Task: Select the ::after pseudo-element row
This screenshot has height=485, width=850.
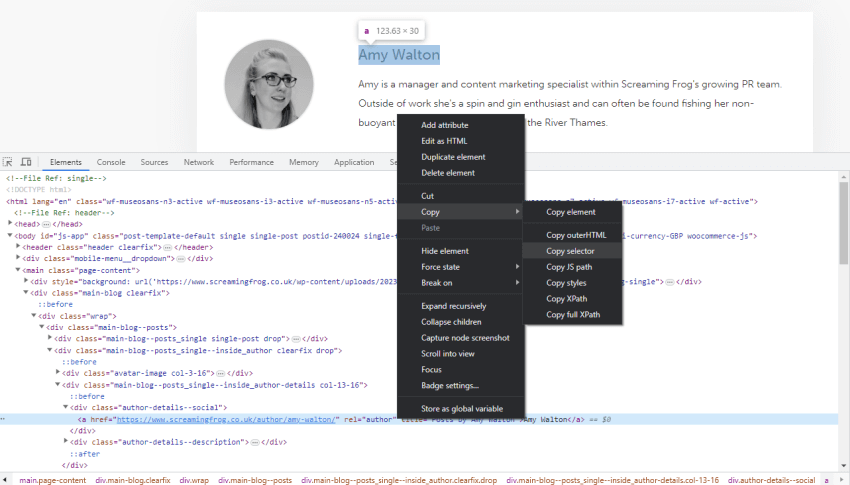Action: [85, 454]
